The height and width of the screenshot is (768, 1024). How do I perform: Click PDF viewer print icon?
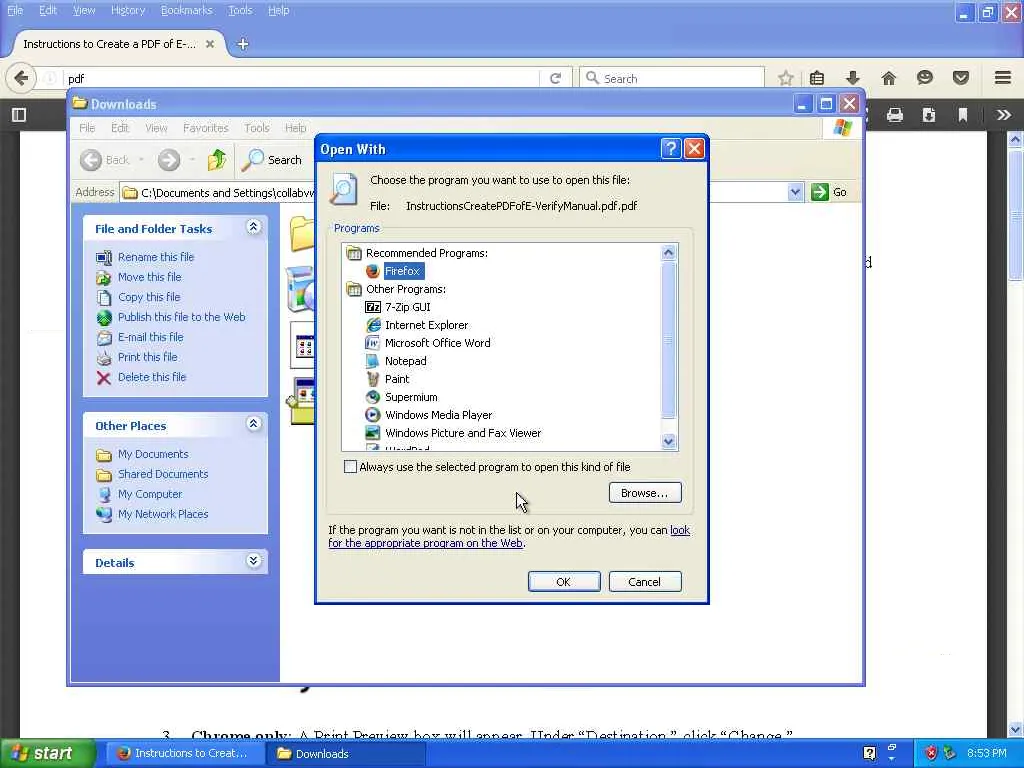click(x=895, y=116)
